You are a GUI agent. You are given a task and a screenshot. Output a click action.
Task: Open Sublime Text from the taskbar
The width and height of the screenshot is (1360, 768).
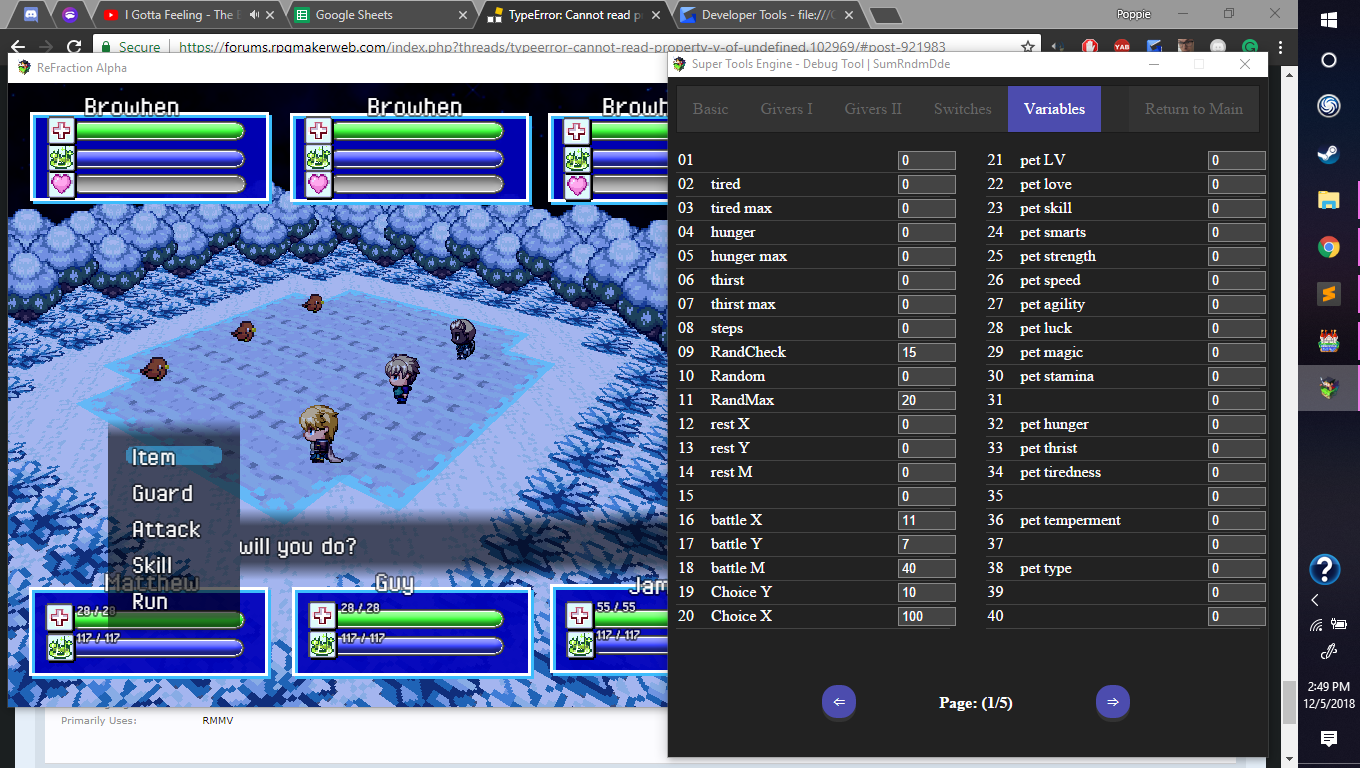pyautogui.click(x=1327, y=295)
